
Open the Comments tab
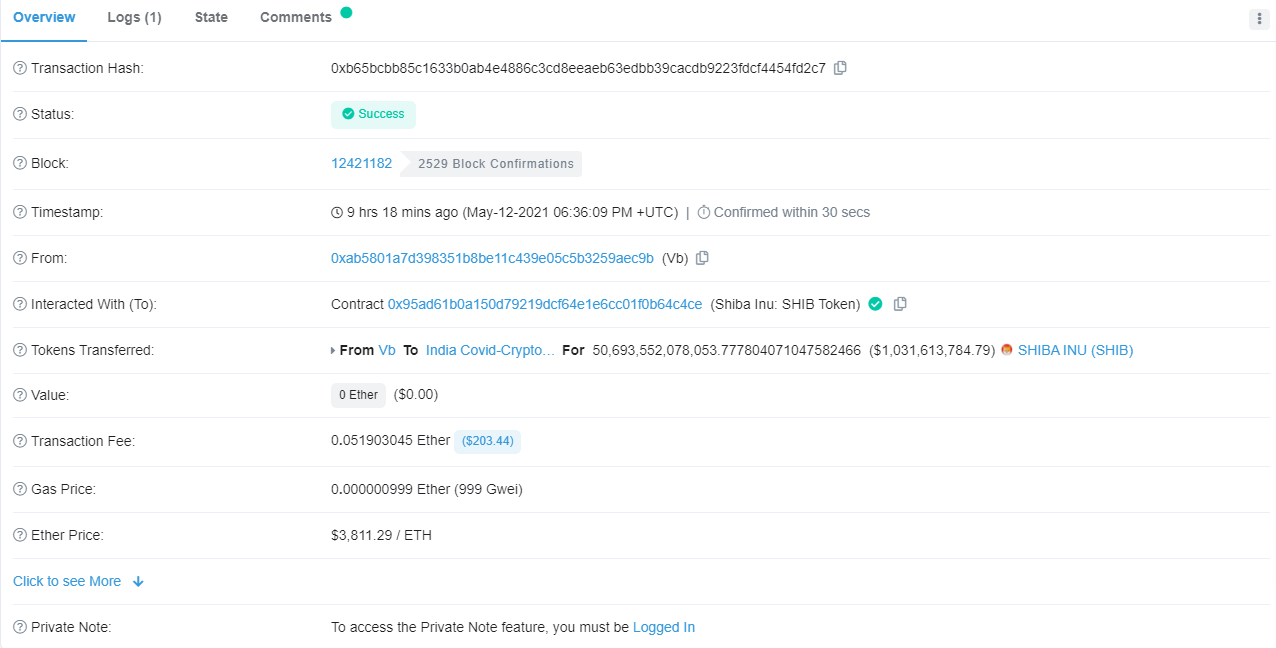[296, 17]
